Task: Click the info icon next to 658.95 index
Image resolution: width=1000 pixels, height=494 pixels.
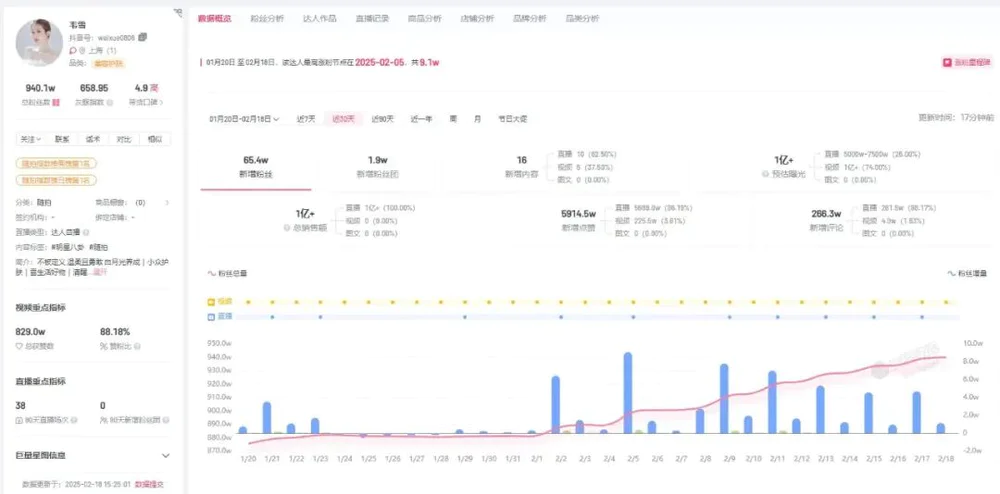Action: pos(110,102)
